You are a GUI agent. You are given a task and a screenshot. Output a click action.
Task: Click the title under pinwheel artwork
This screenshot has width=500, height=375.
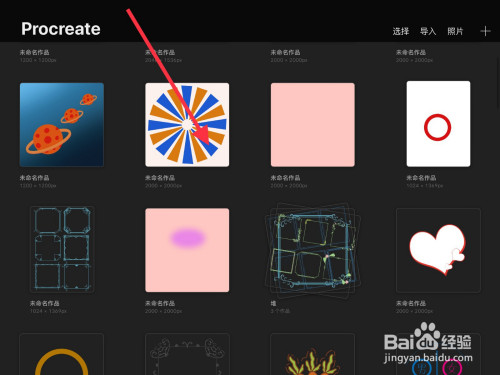pos(160,178)
